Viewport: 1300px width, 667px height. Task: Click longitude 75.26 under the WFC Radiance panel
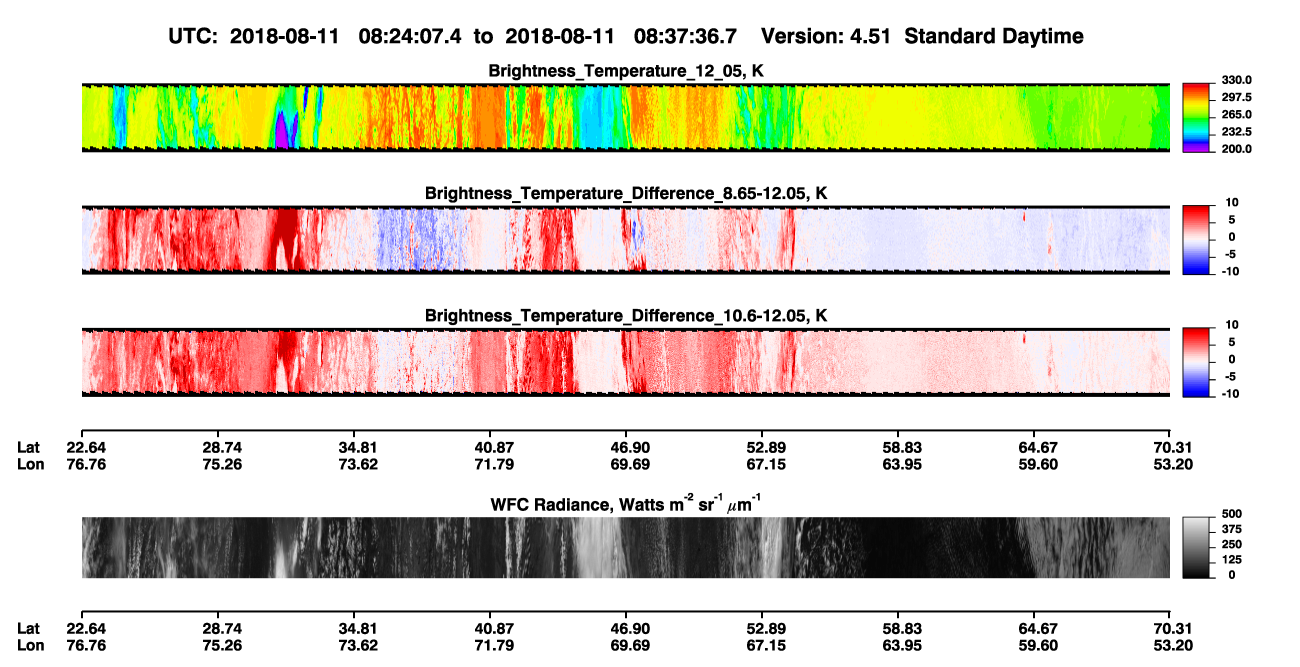[x=222, y=645]
